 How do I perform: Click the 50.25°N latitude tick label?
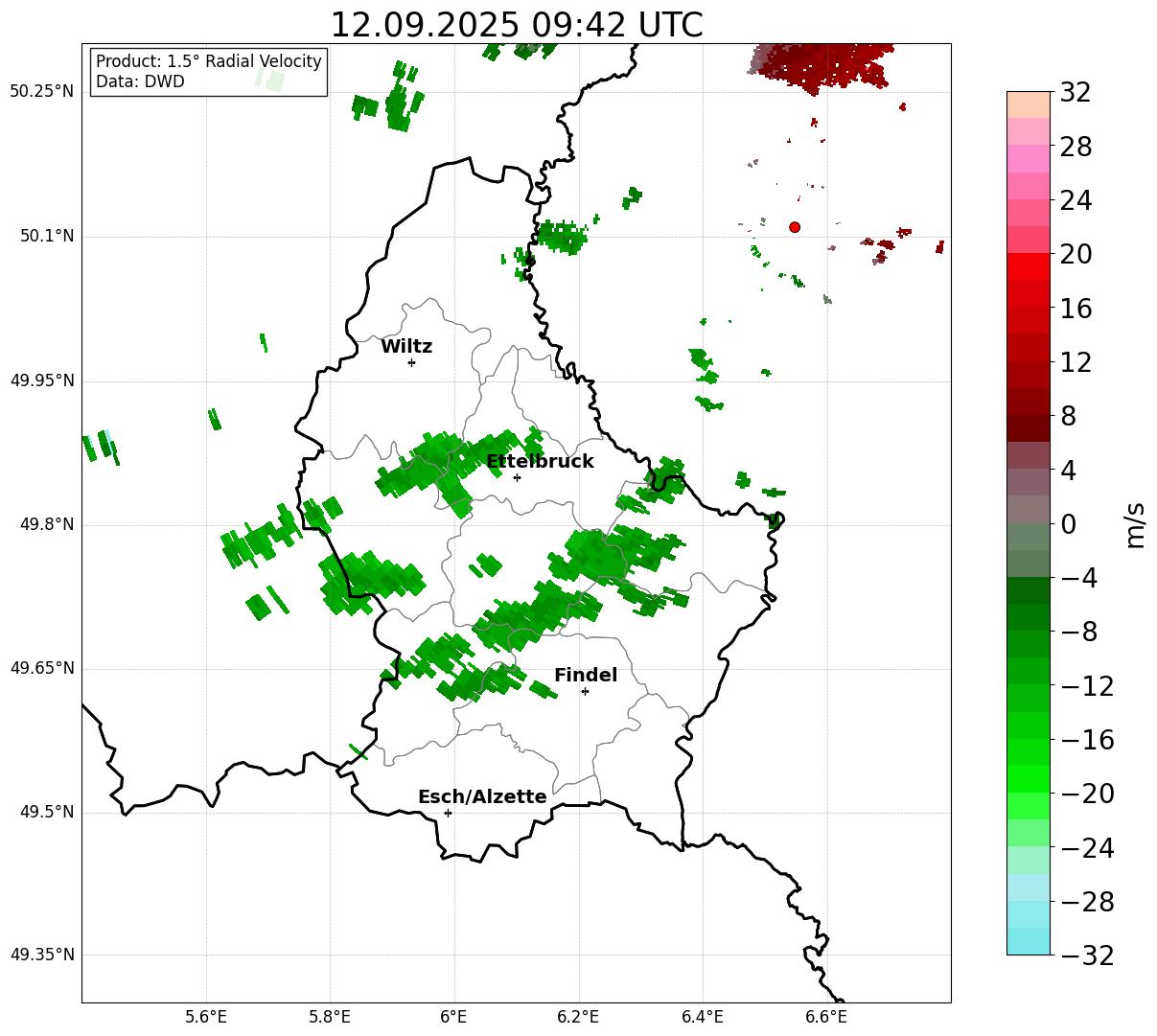41,92
